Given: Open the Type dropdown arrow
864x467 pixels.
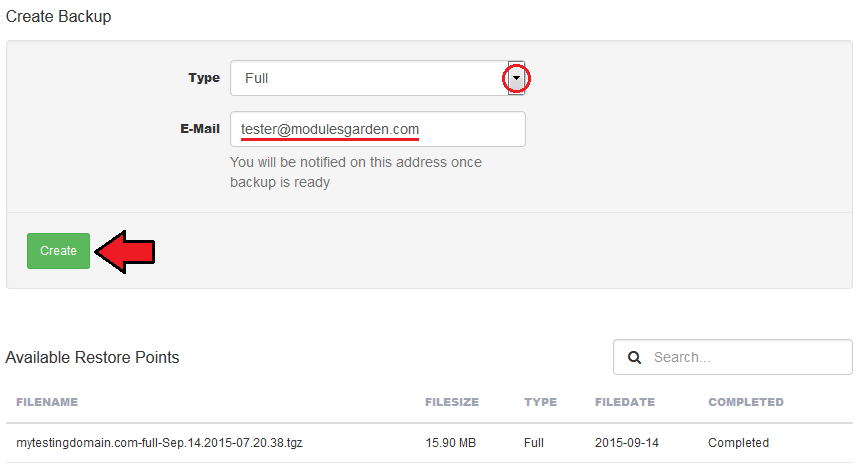Looking at the screenshot, I should click(516, 78).
